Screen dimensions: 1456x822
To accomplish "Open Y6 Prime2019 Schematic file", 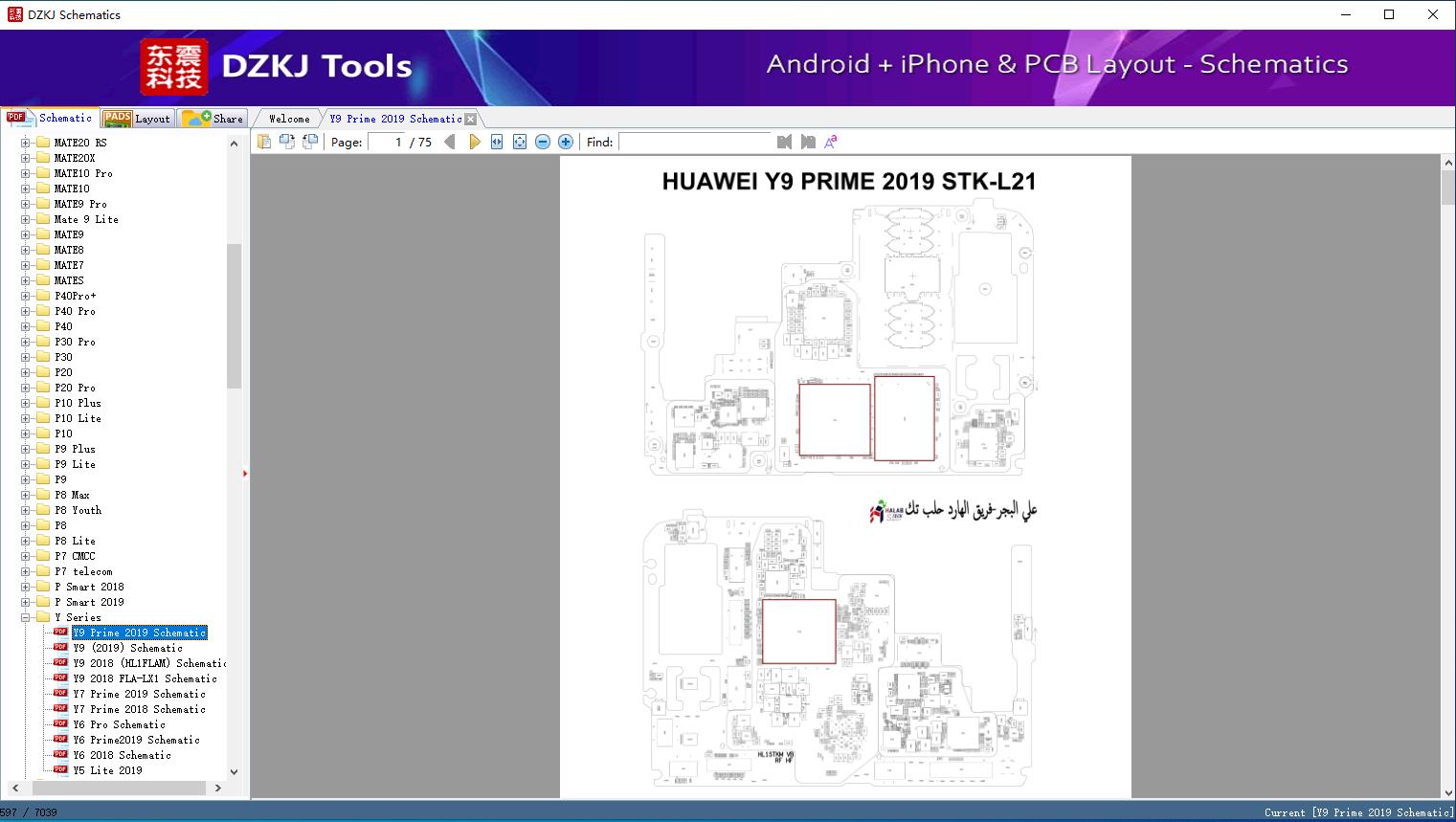I will point(136,740).
